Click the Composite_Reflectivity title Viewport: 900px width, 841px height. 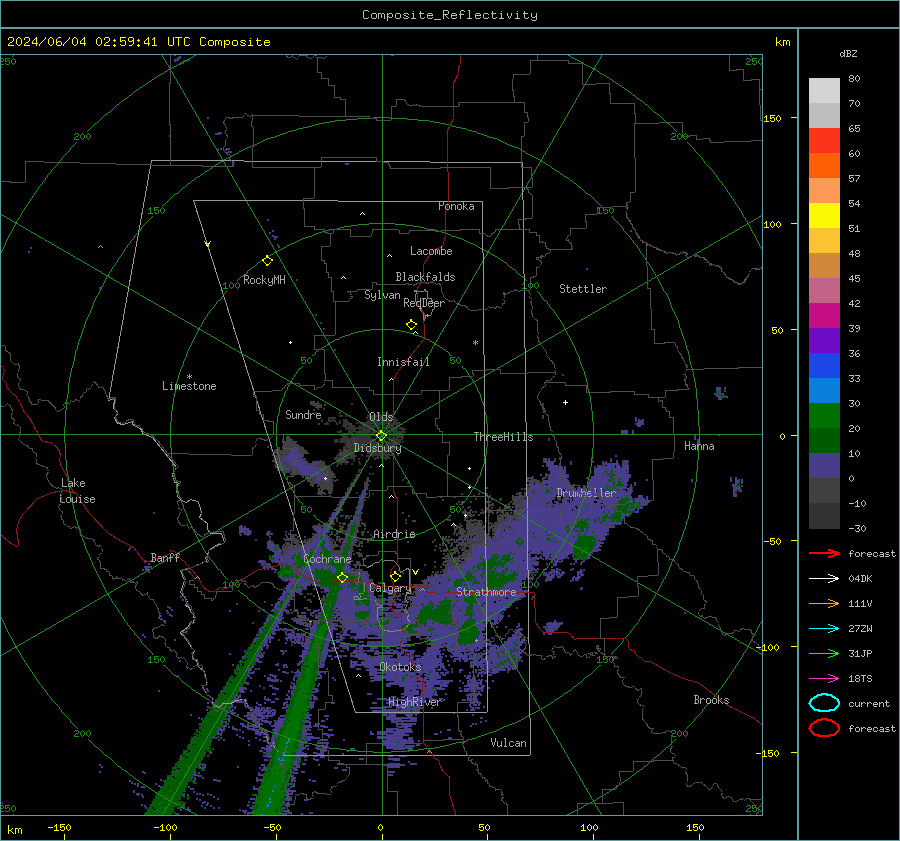pos(449,15)
